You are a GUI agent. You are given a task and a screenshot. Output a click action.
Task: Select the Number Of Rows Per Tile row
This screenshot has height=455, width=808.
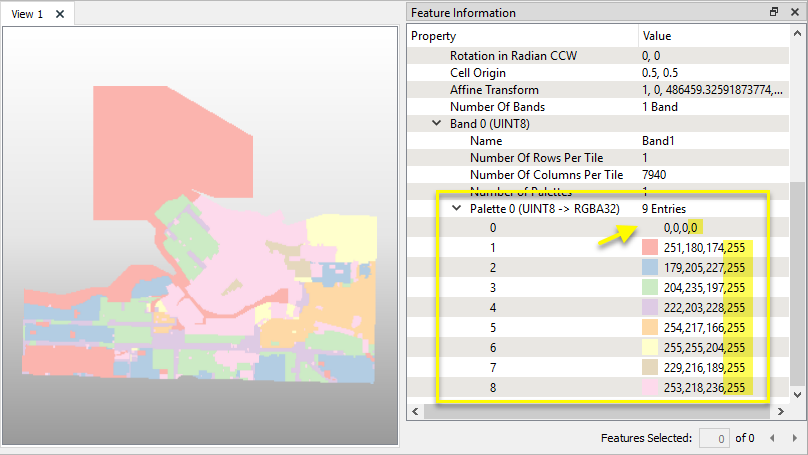tap(598, 158)
